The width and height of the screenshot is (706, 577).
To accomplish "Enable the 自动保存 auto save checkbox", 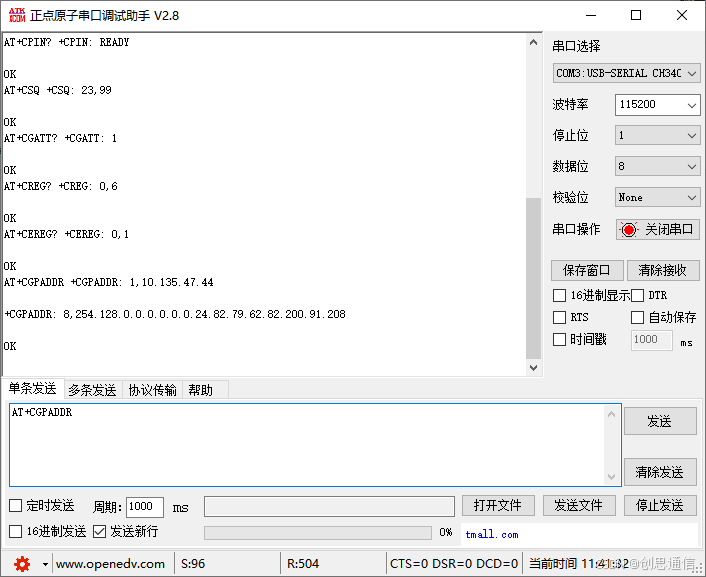I will [638, 317].
